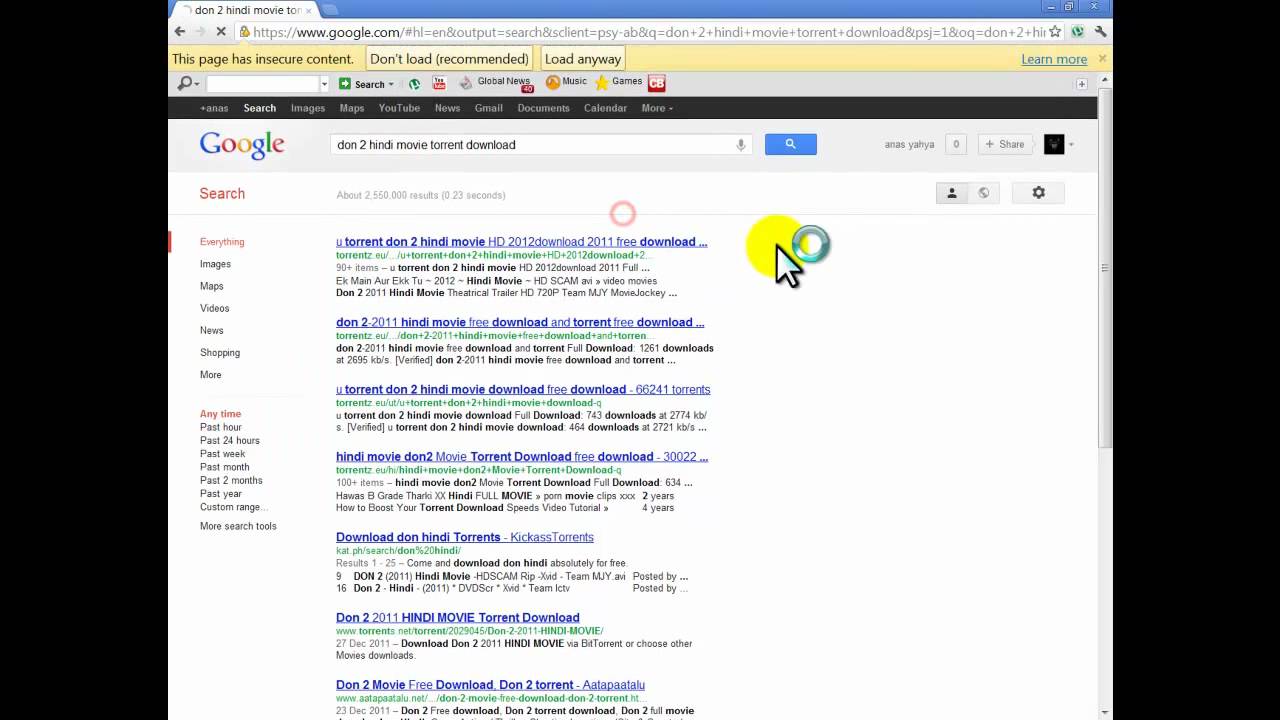Click Don't load (recommended)

(x=449, y=59)
